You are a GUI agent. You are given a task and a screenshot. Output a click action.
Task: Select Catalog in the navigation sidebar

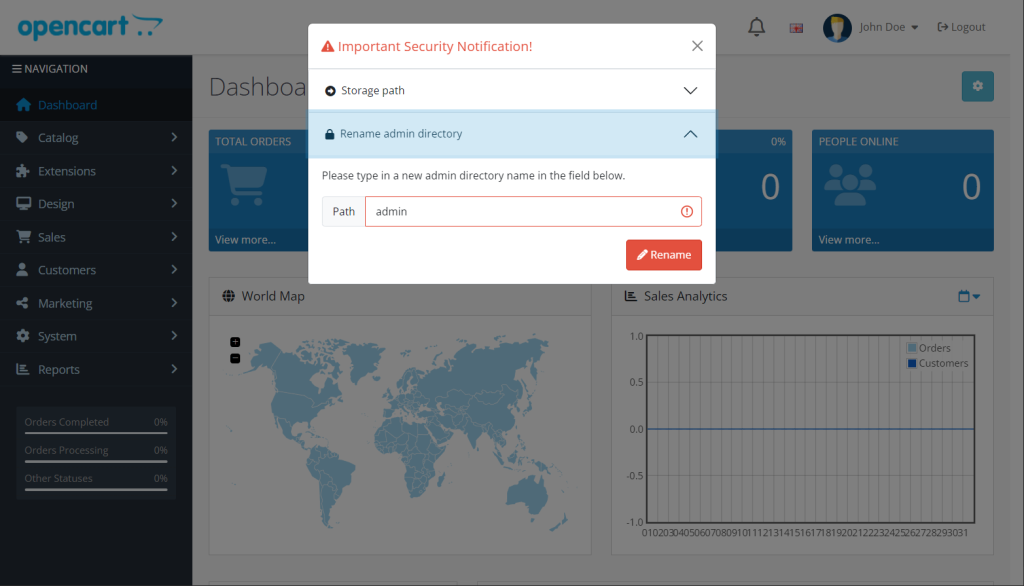coord(60,137)
